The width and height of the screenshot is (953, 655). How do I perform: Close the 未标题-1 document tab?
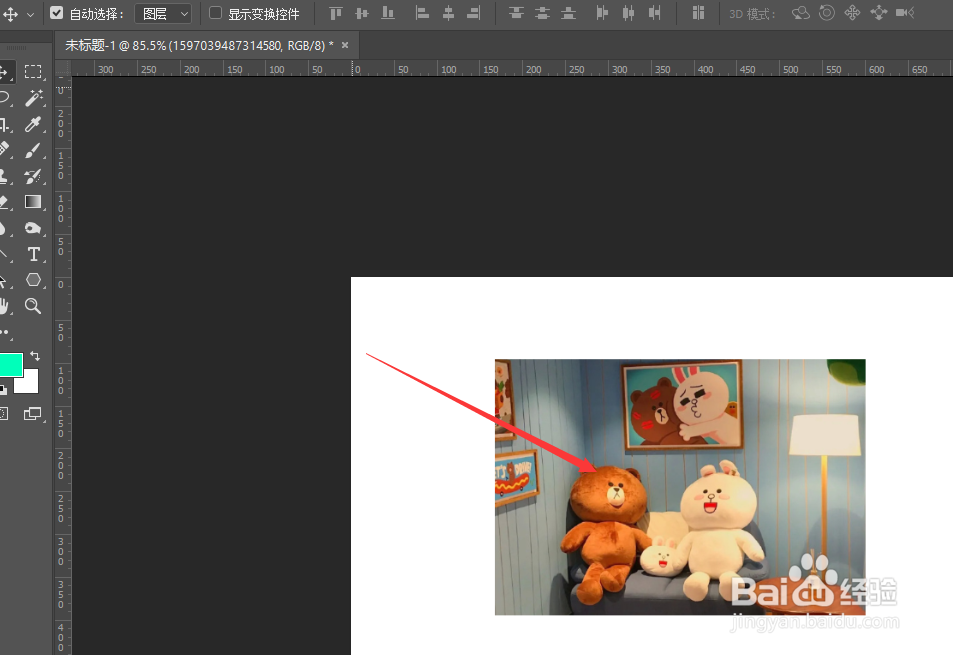345,45
